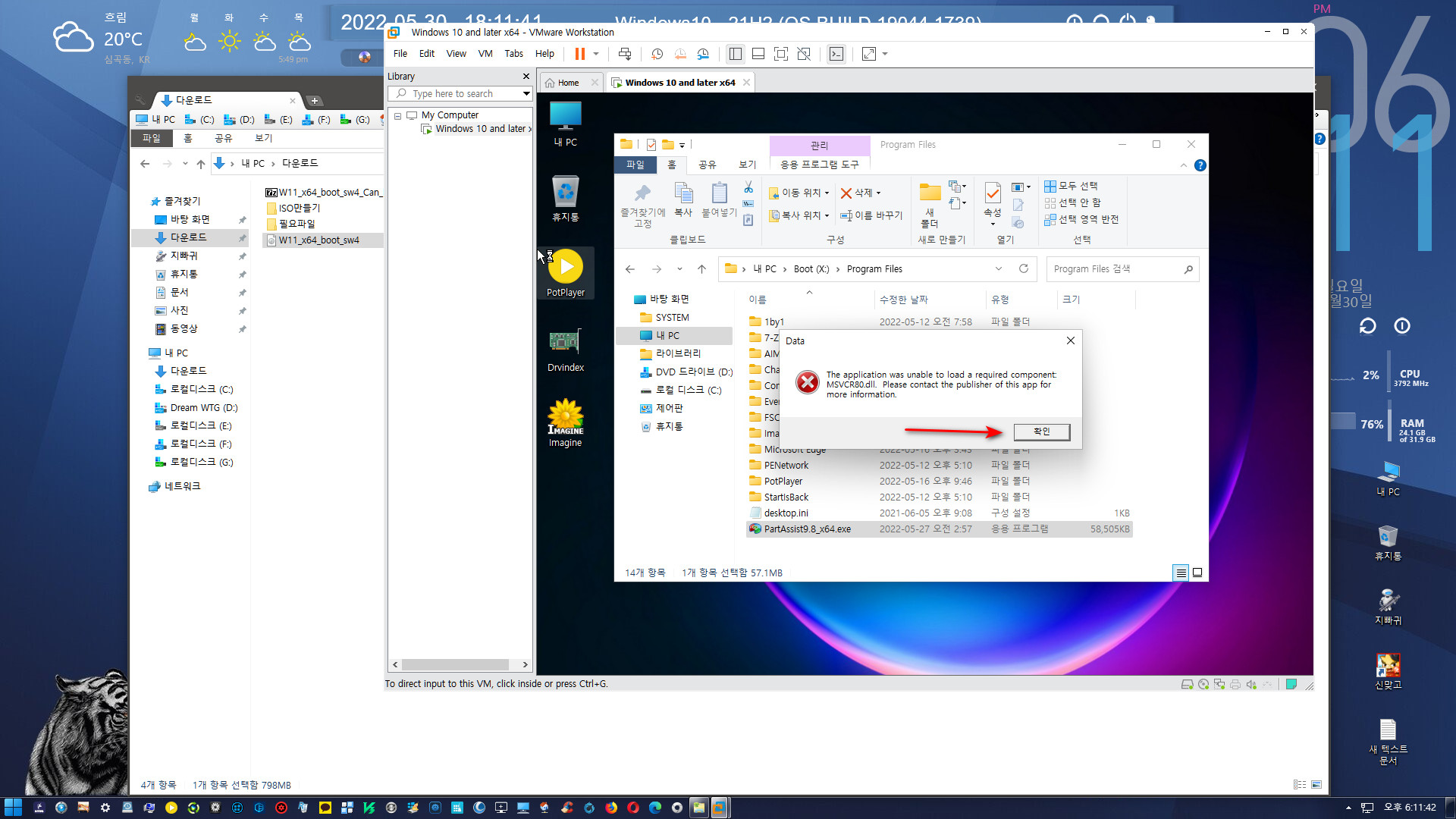Image resolution: width=1456 pixels, height=819 pixels.
Task: Select the 내 PC icon on VM desktop
Action: 566,124
